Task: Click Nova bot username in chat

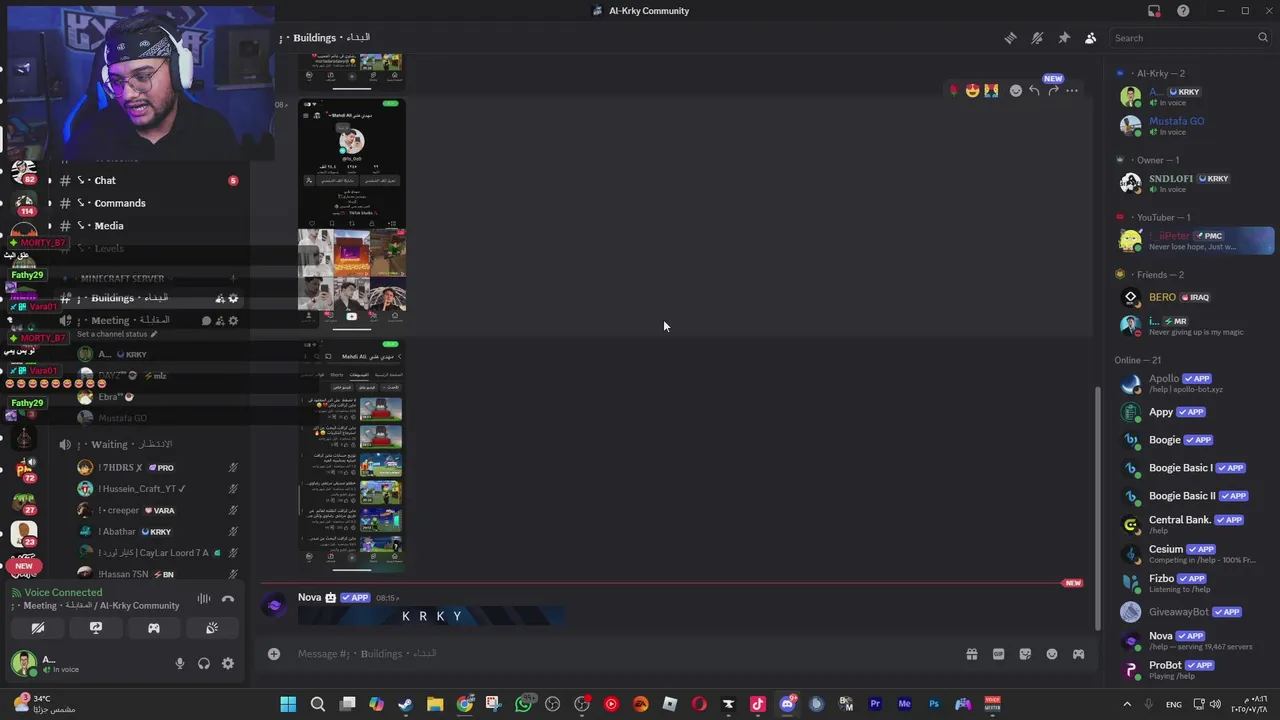Action: (x=309, y=597)
